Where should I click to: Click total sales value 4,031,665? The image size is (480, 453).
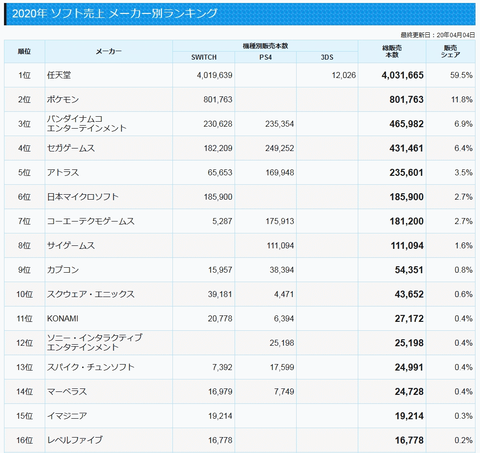[403, 75]
